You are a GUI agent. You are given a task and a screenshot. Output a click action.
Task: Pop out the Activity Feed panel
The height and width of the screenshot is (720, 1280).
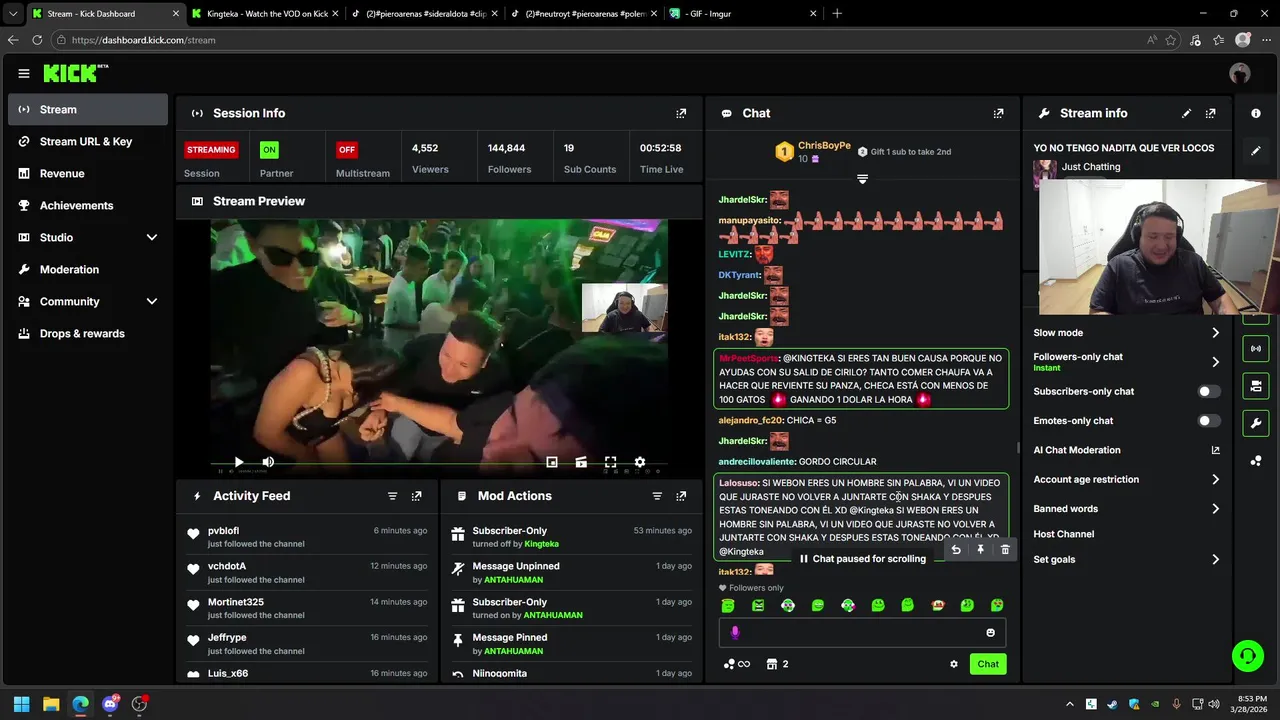pos(417,496)
